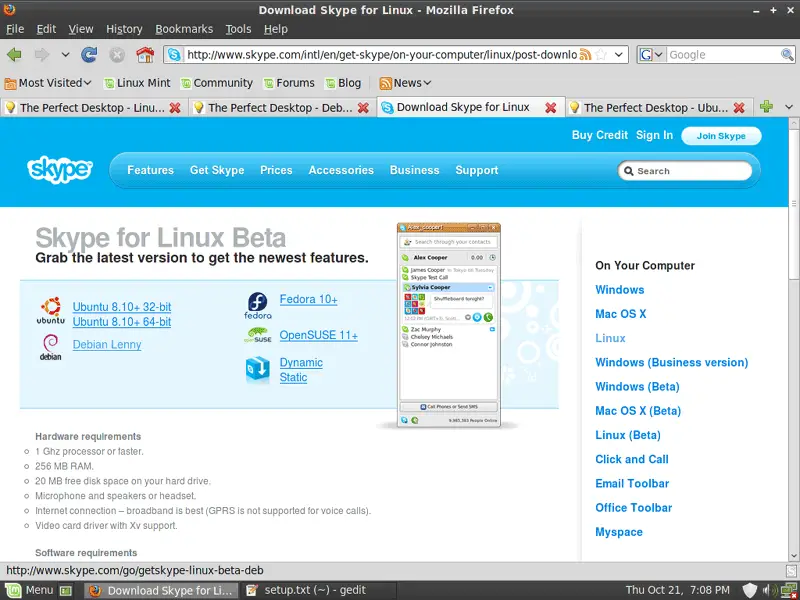The image size is (800, 600).
Task: Open the Bookmarks menu
Action: coord(185,29)
